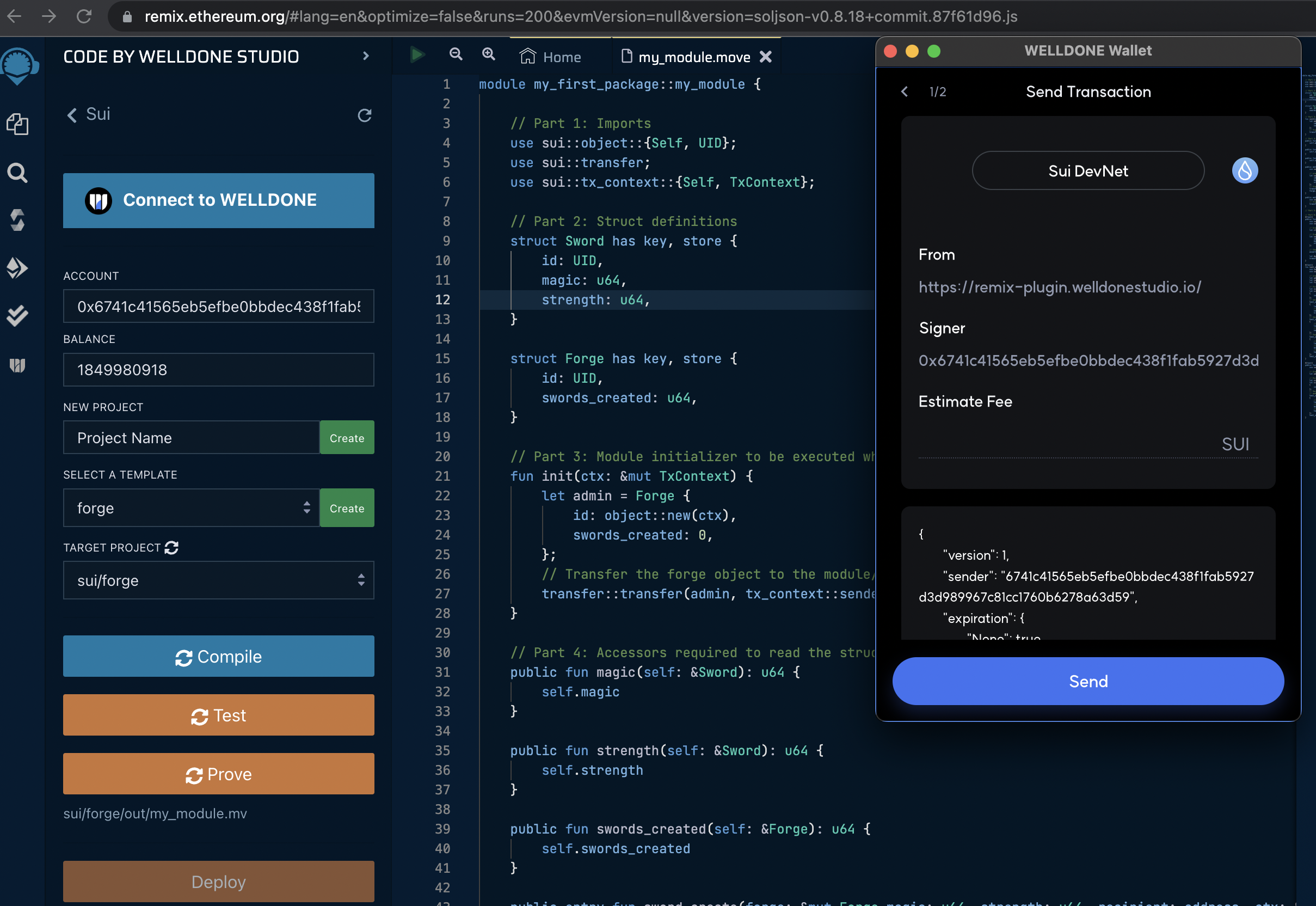
Task: Switch to the Home tab
Action: 550,57
